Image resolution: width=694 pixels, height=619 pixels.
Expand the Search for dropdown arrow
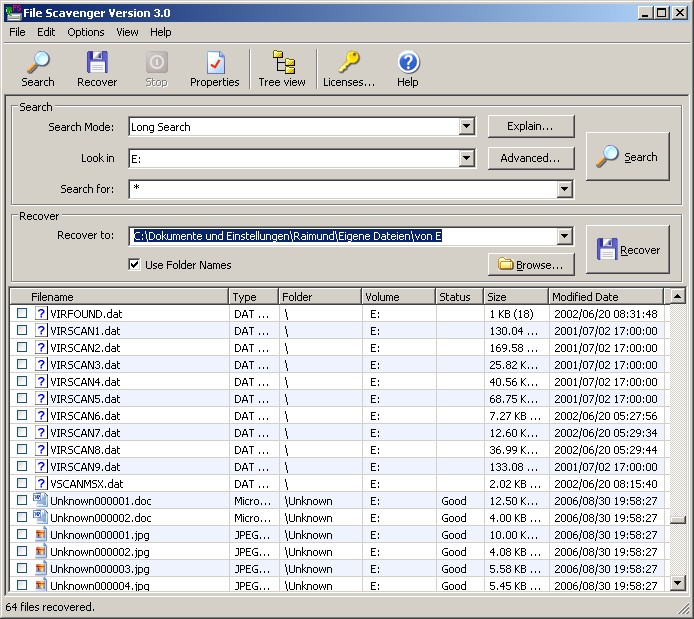click(x=564, y=189)
